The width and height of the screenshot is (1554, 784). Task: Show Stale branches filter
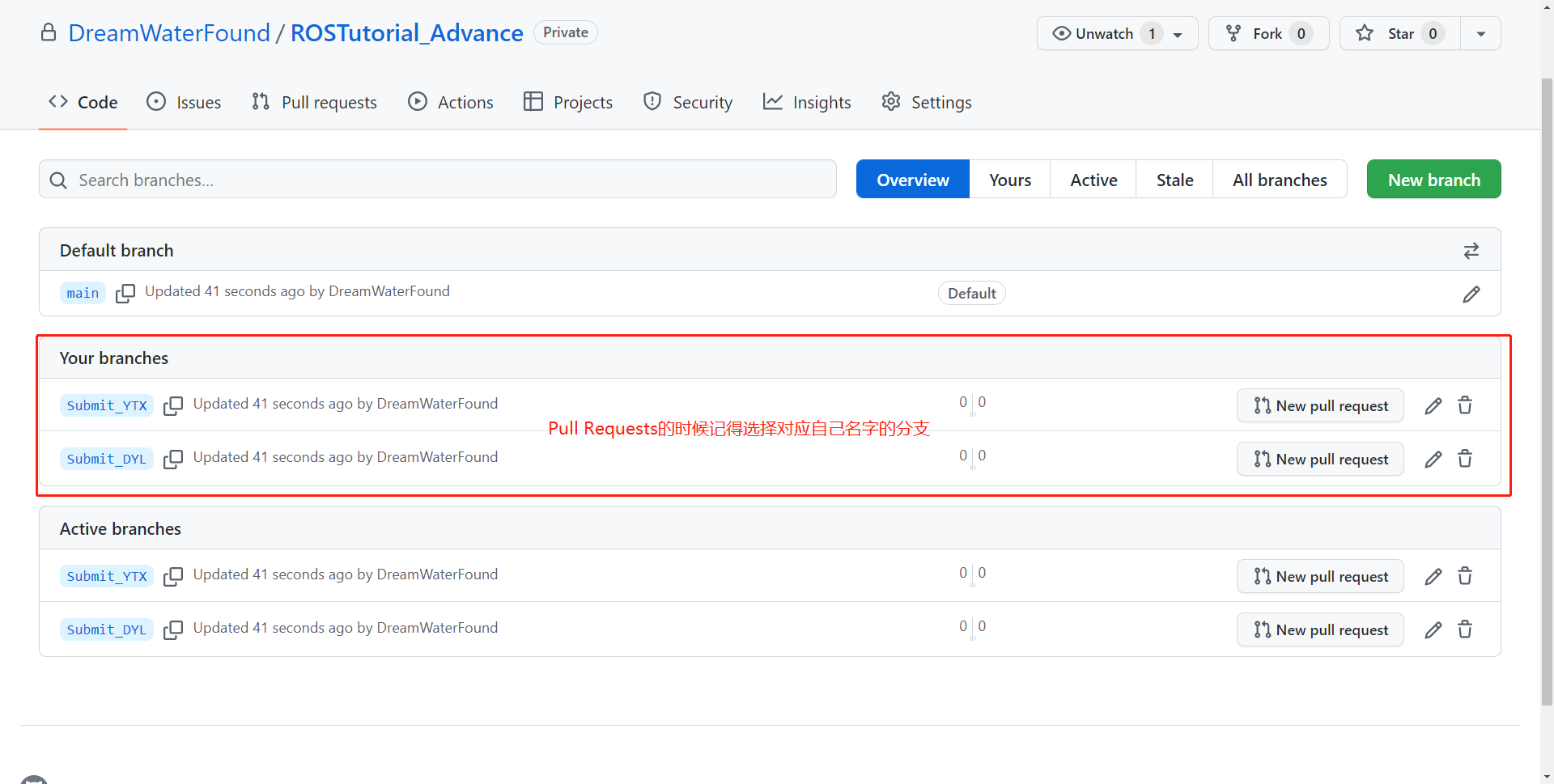(1174, 180)
